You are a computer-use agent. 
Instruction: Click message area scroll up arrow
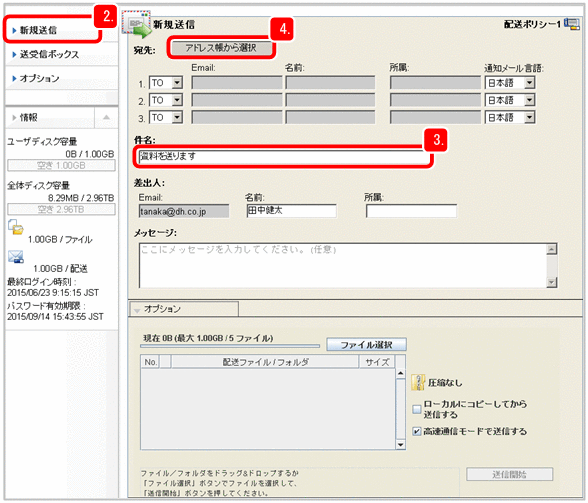pyautogui.click(x=552, y=249)
